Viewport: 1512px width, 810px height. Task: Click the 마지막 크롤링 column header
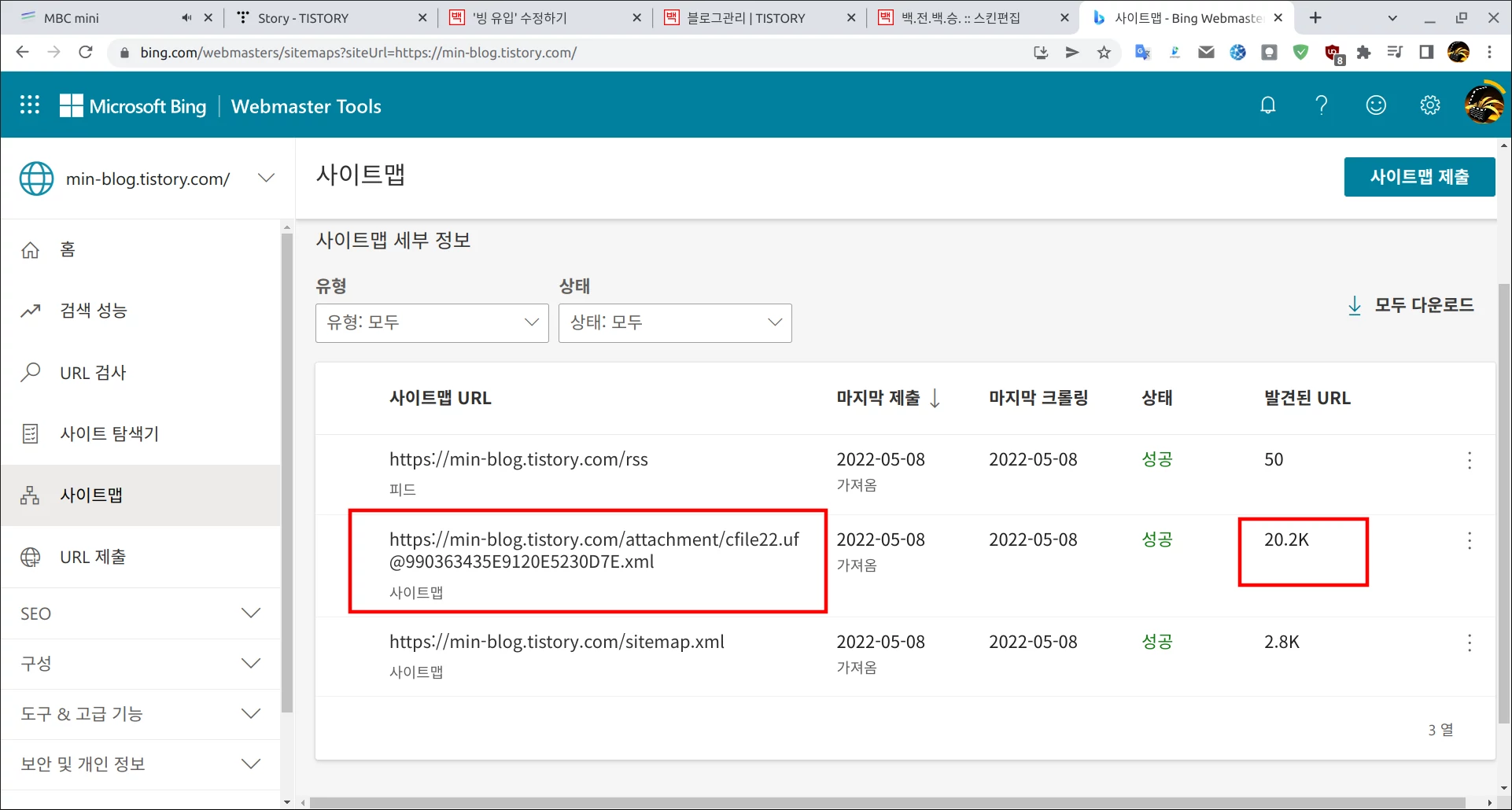point(1038,398)
